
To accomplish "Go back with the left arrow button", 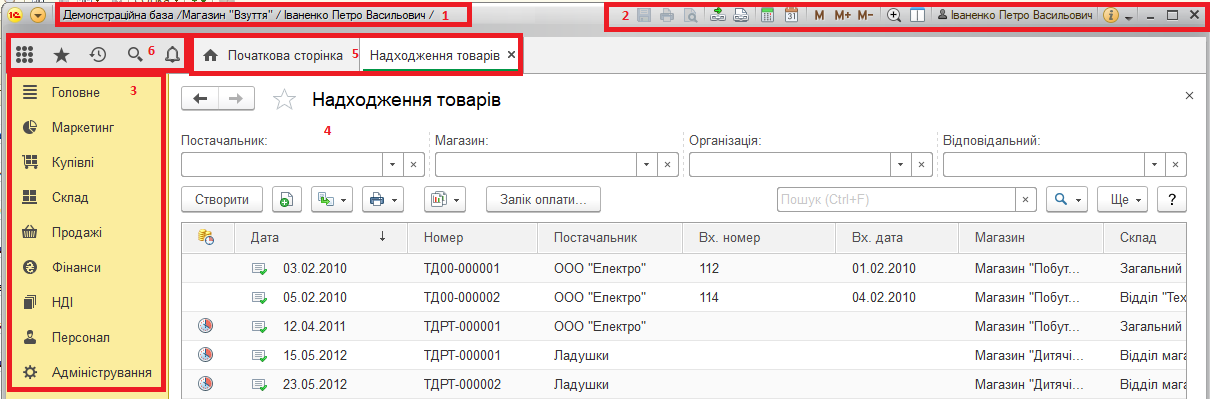I will coord(200,98).
